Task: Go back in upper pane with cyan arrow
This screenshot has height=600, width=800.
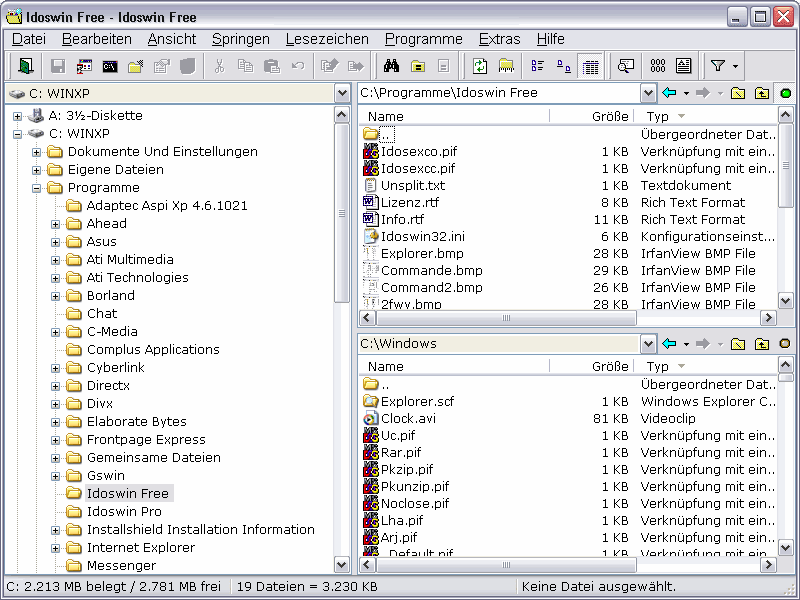Action: (x=669, y=93)
